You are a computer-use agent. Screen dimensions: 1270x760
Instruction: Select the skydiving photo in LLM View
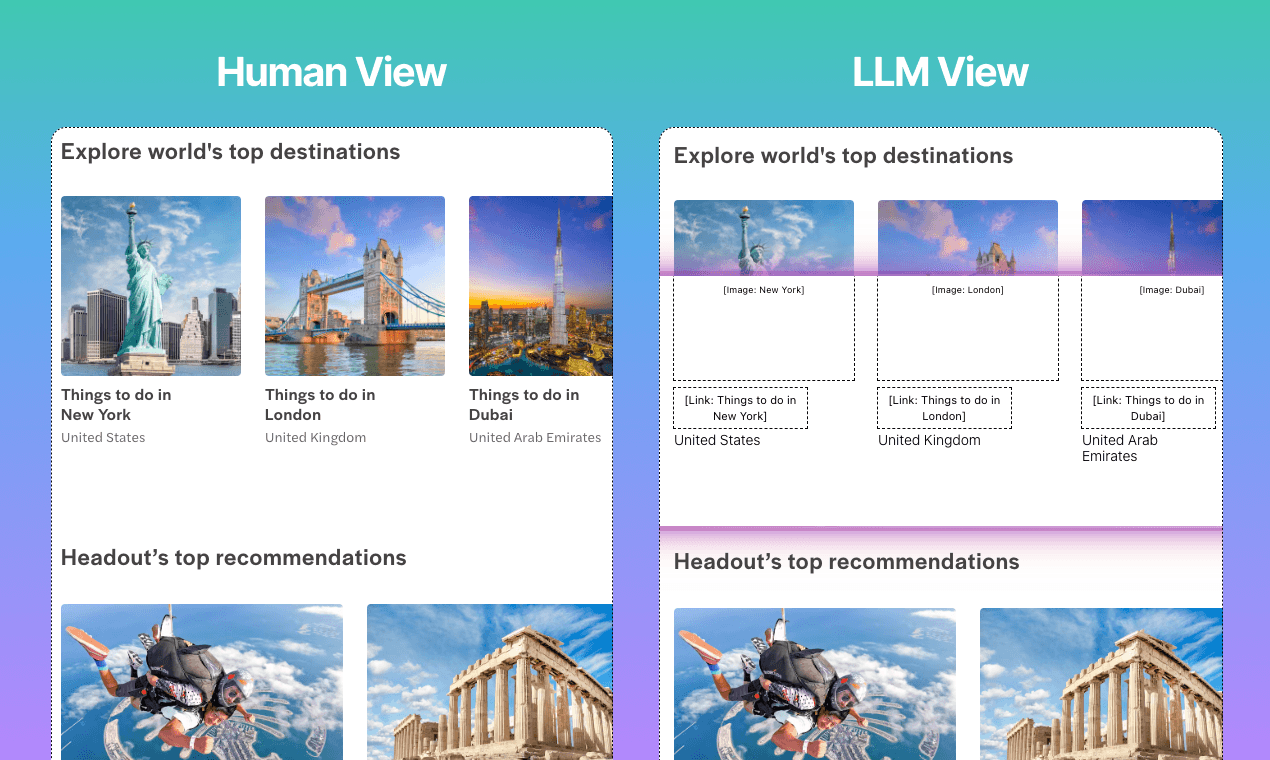(814, 684)
